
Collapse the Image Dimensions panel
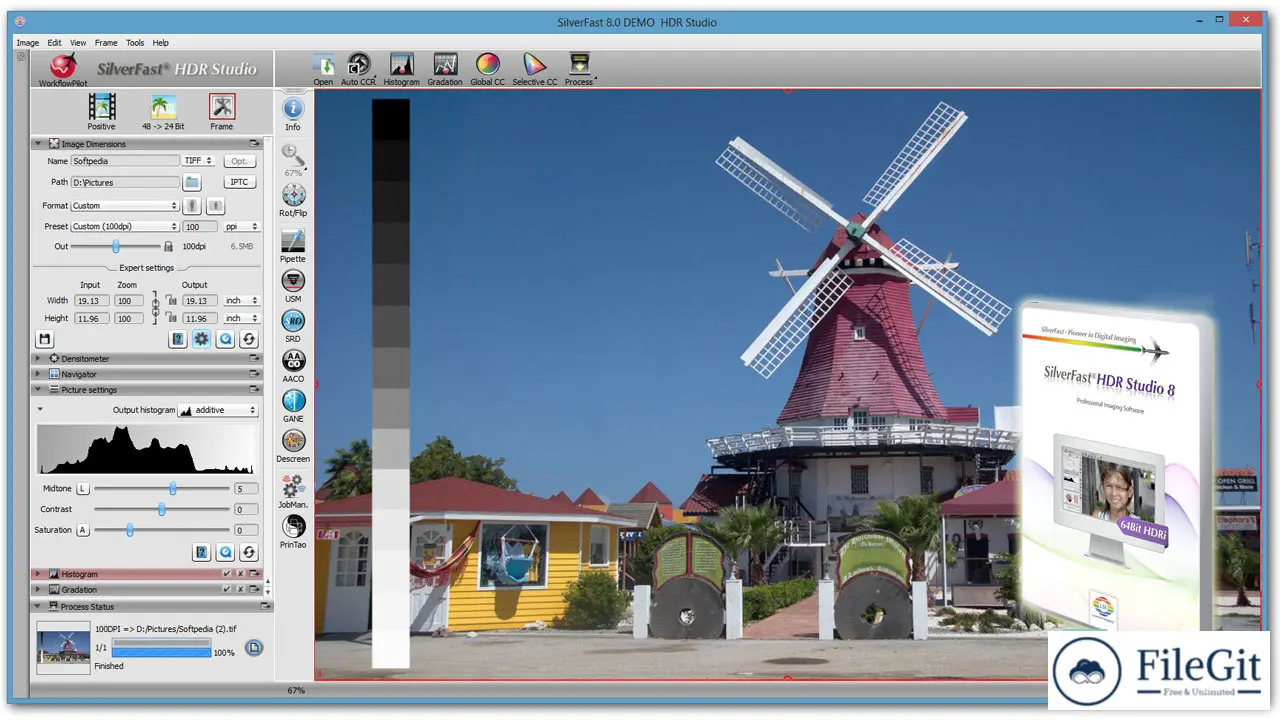click(x=39, y=144)
